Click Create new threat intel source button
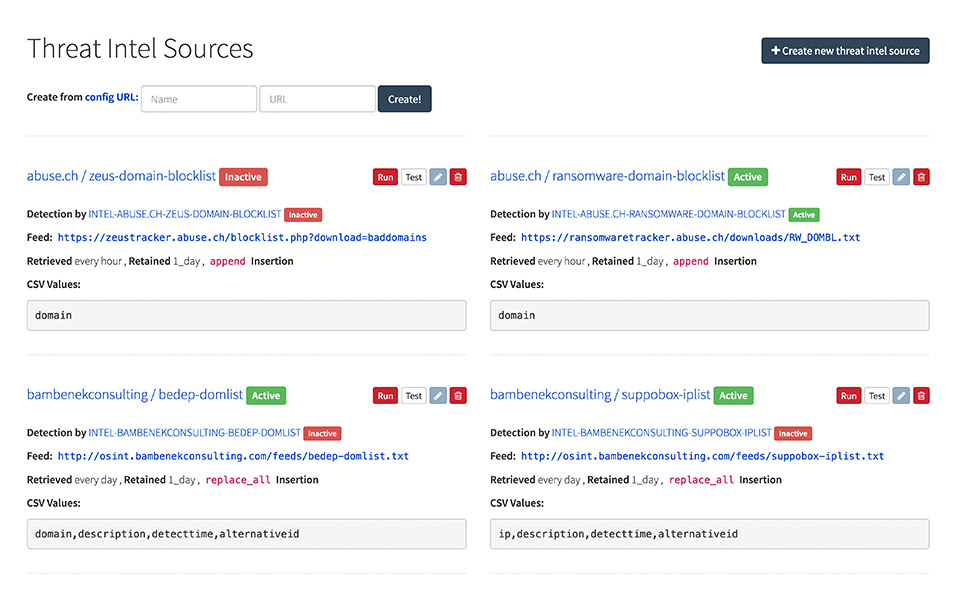Image resolution: width=960 pixels, height=600 pixels. click(x=845, y=51)
